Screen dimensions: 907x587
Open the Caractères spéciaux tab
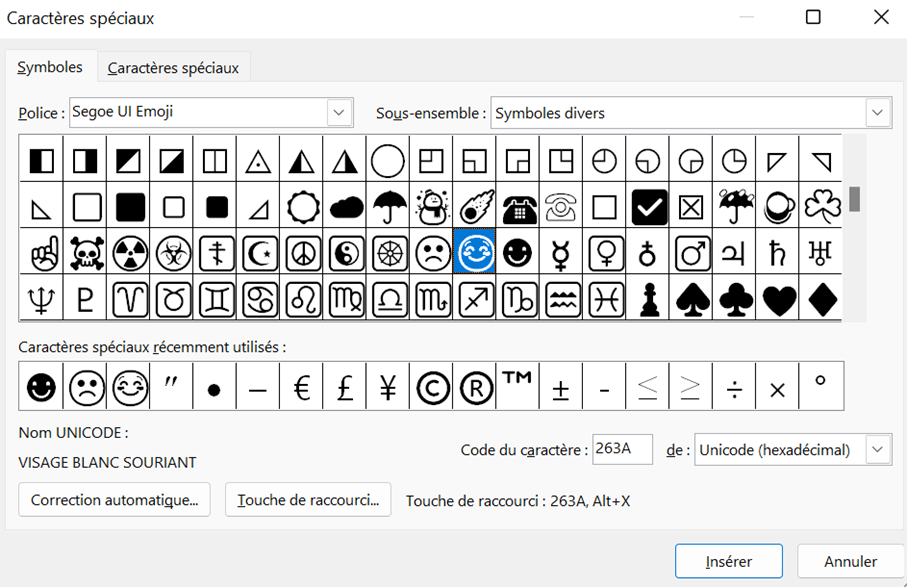(173, 68)
